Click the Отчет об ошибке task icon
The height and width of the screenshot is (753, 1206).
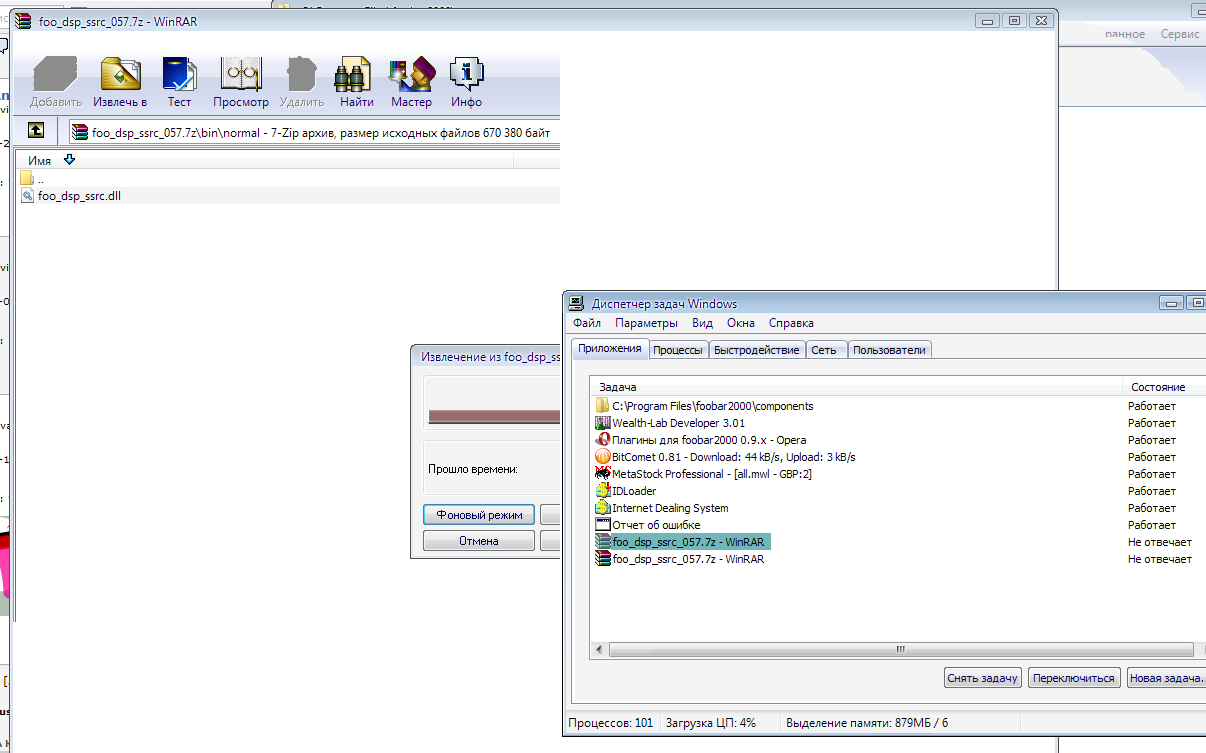(602, 525)
